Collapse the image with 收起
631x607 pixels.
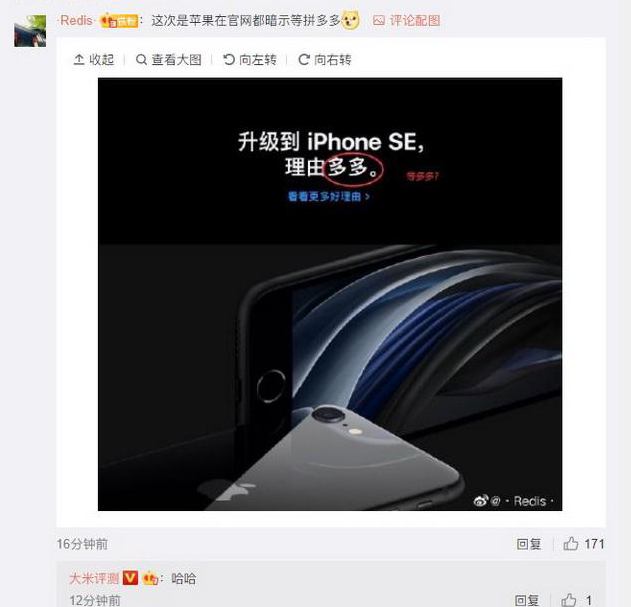tap(94, 60)
